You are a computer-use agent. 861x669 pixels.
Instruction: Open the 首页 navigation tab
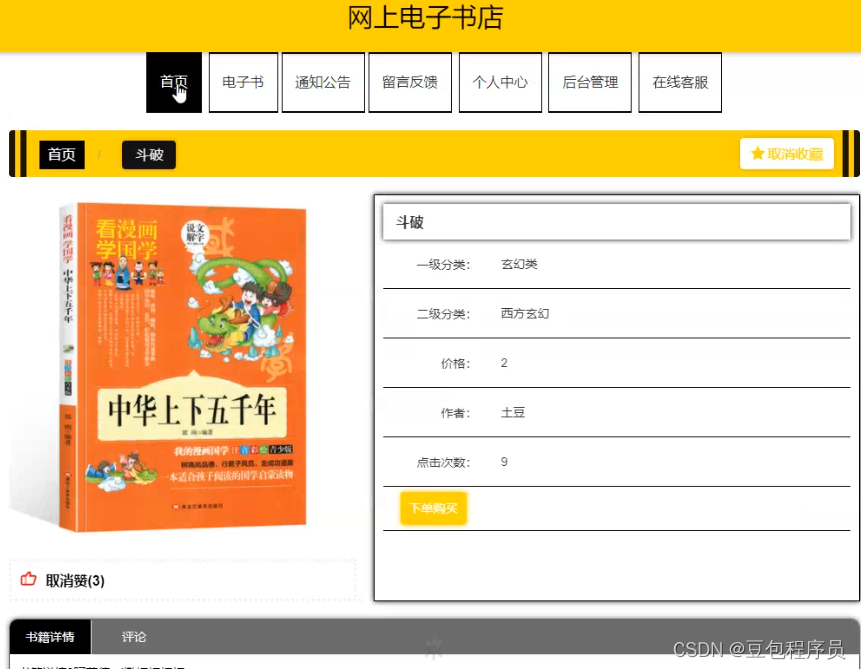[174, 82]
